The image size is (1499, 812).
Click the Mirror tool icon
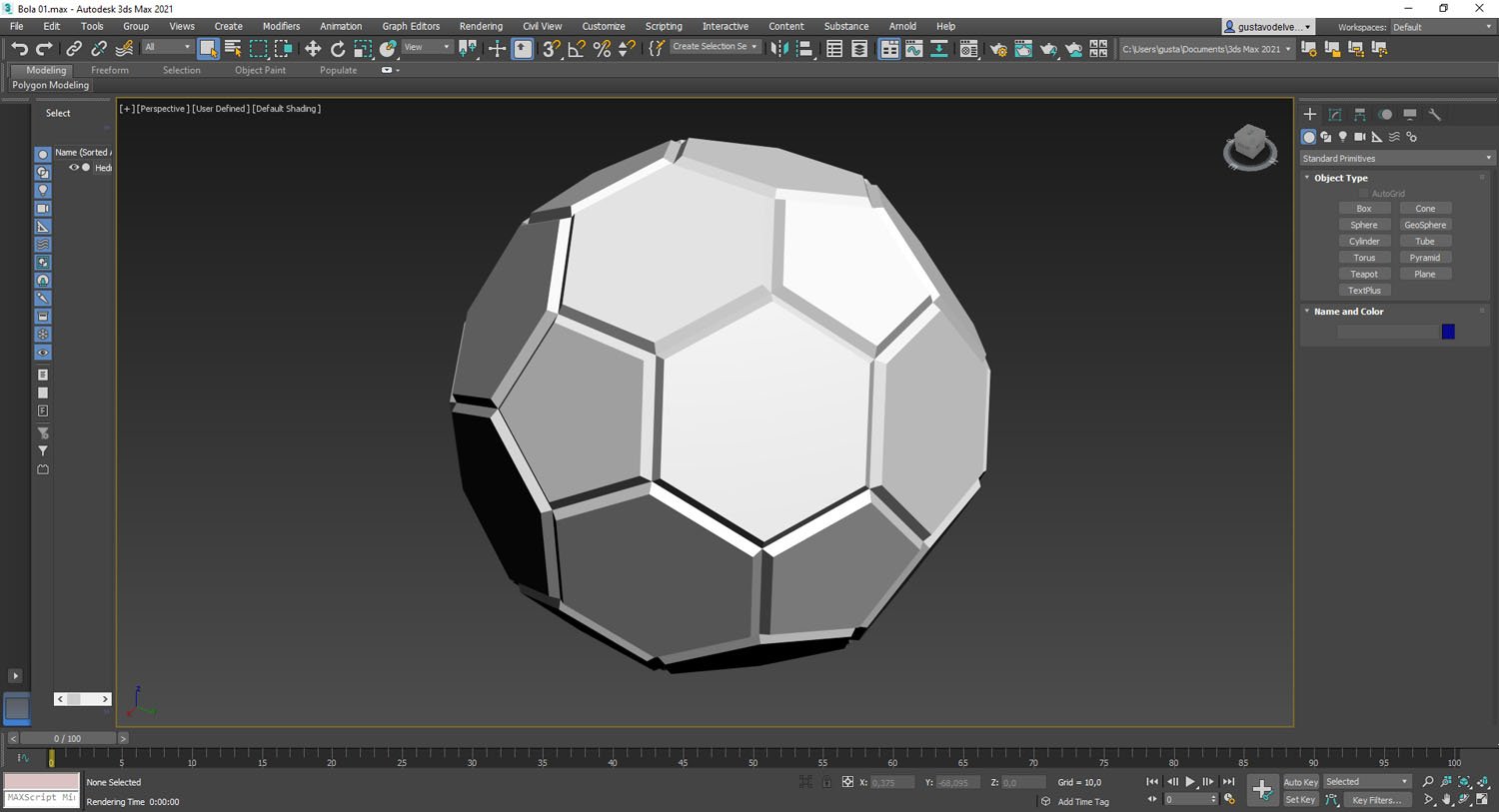[x=779, y=48]
